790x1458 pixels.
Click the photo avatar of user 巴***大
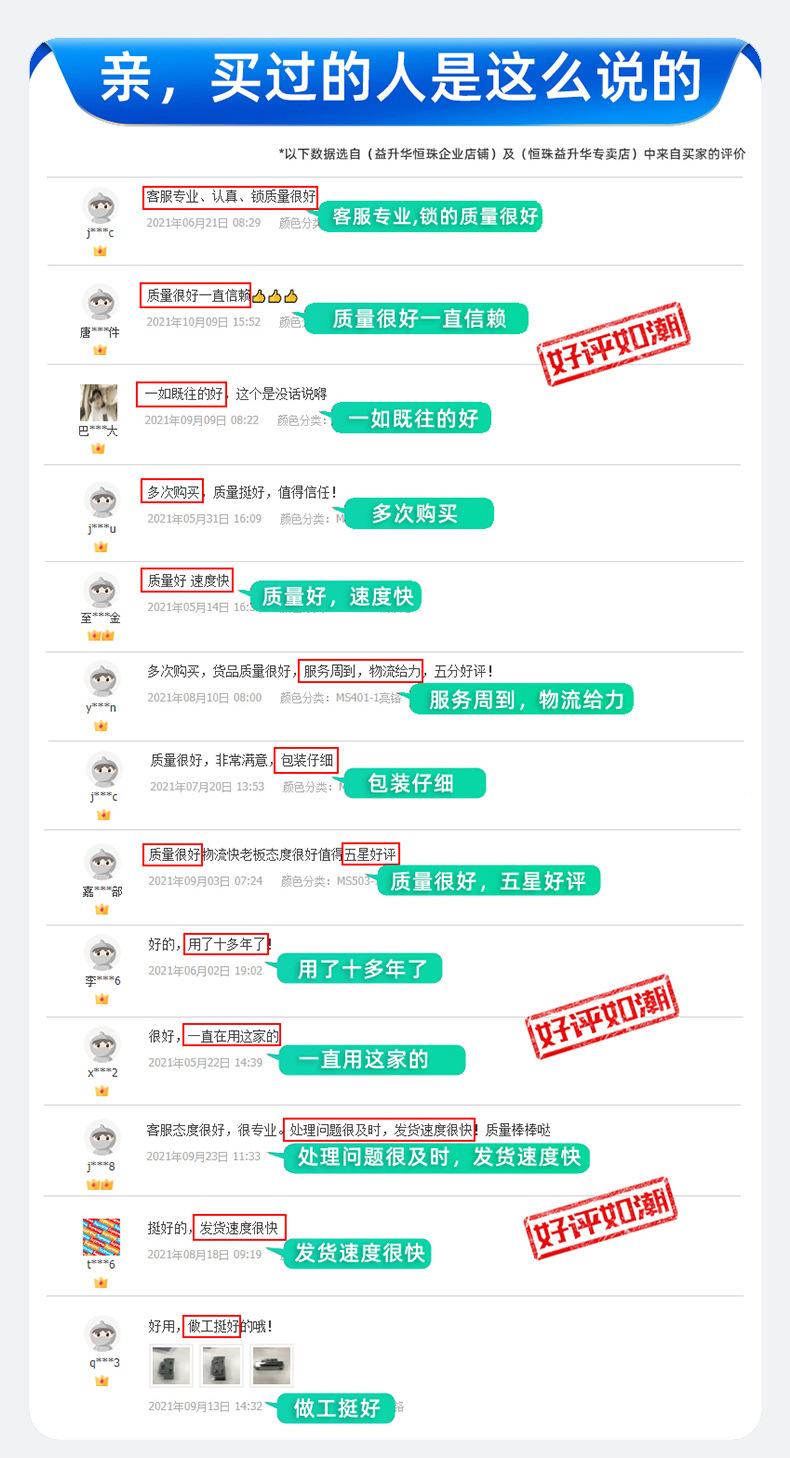[99, 403]
